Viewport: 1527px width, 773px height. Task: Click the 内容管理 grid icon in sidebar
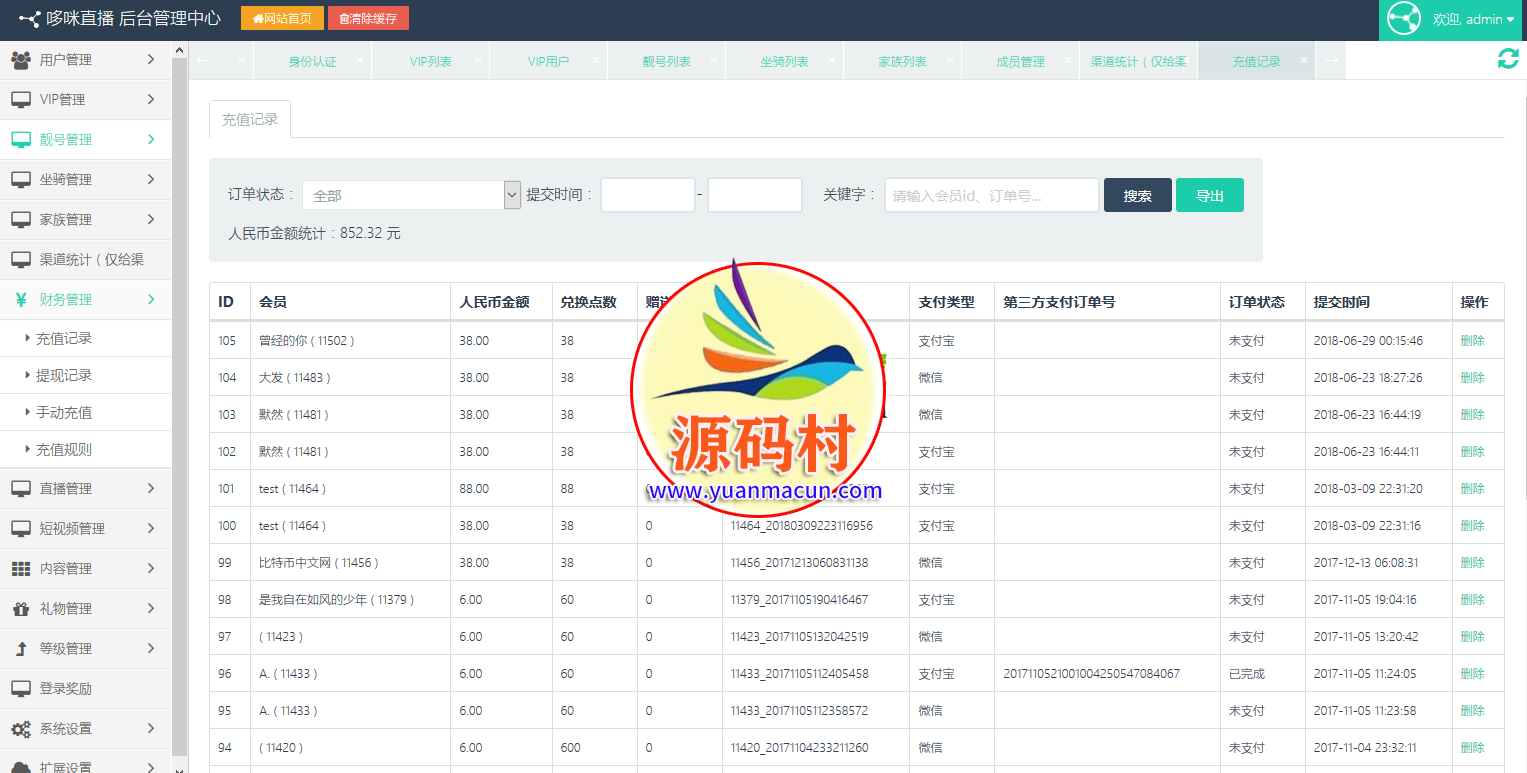click(x=20, y=568)
